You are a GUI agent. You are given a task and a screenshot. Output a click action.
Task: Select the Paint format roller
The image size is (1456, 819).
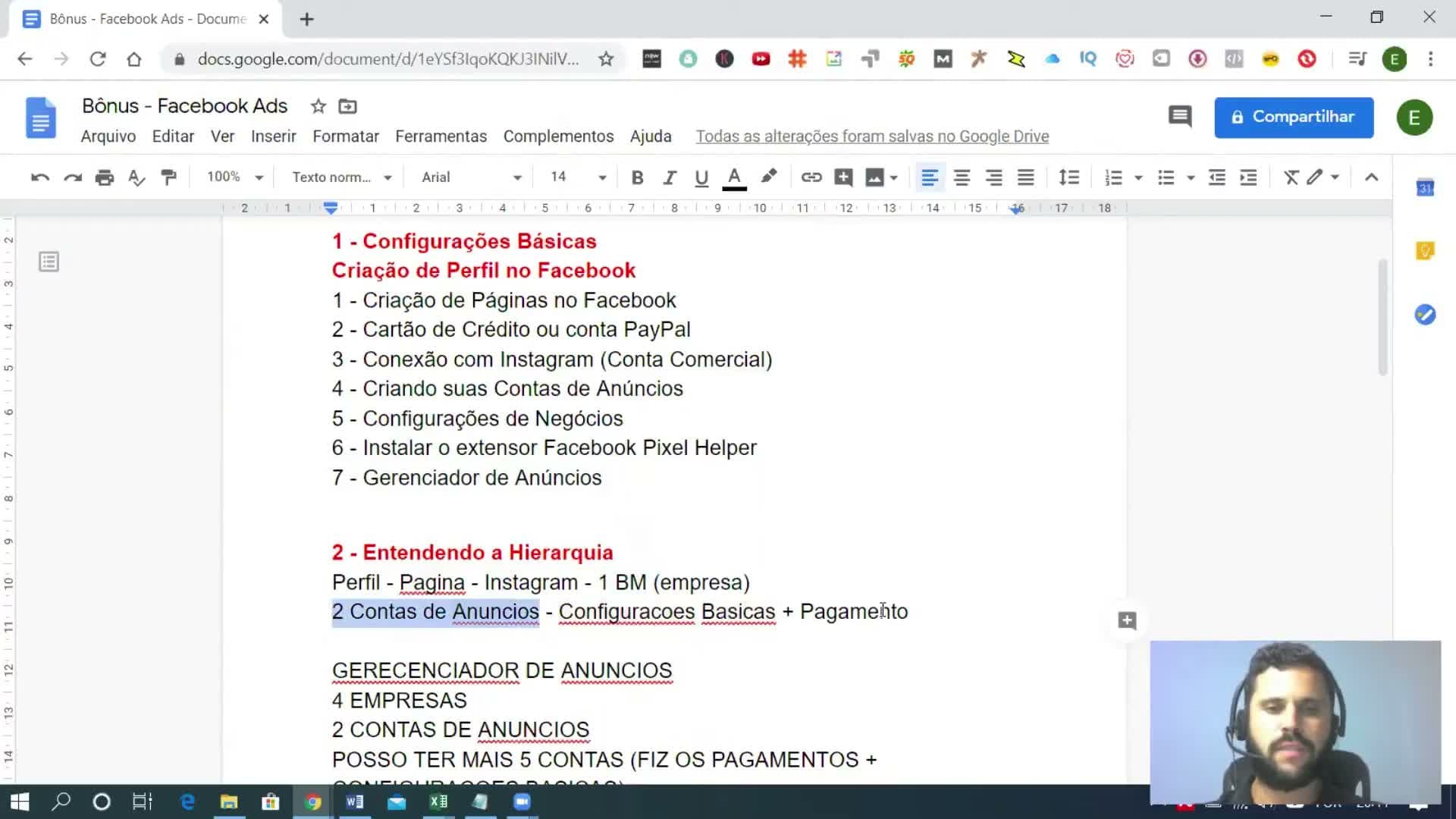168,177
